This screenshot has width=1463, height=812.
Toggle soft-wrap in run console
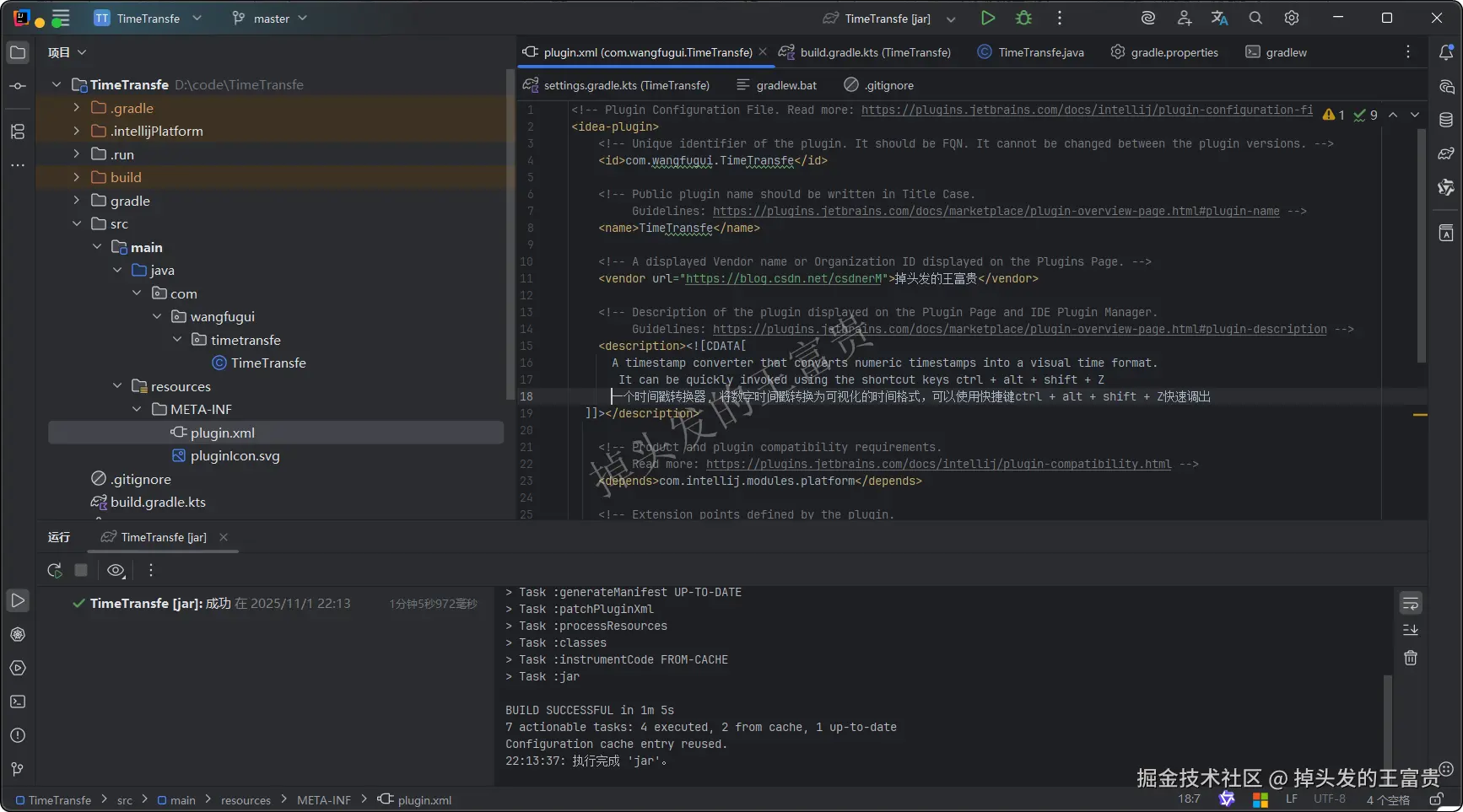(1410, 604)
